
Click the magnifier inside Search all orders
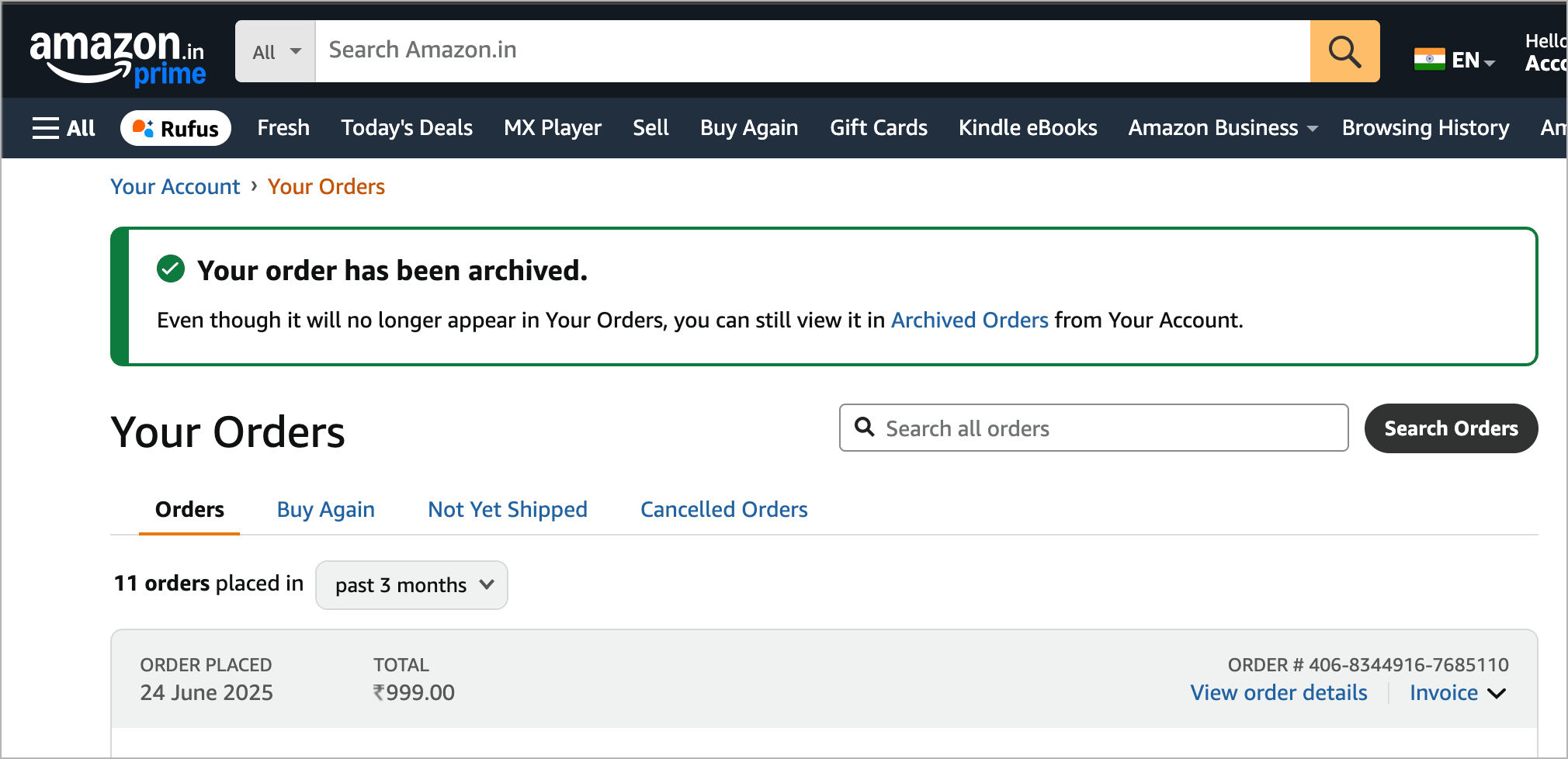coord(866,428)
